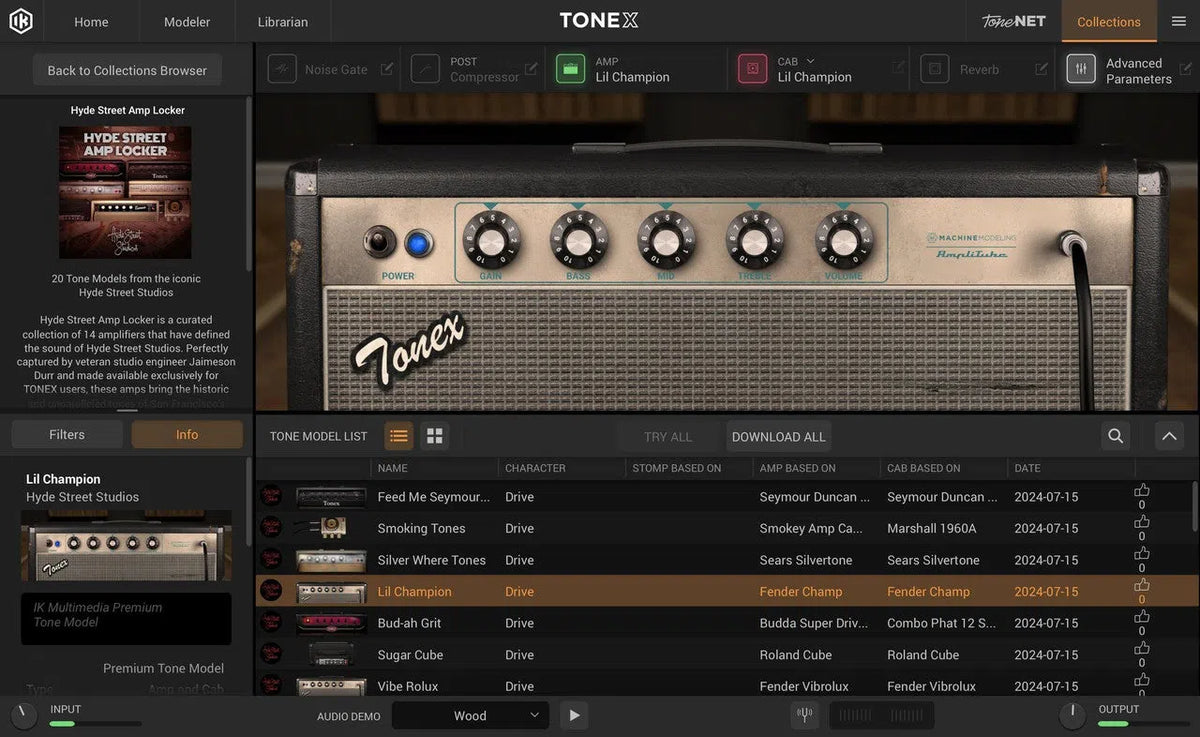The image size is (1200, 737).
Task: Open the search magnifier in Tone Model list
Action: [1114, 436]
